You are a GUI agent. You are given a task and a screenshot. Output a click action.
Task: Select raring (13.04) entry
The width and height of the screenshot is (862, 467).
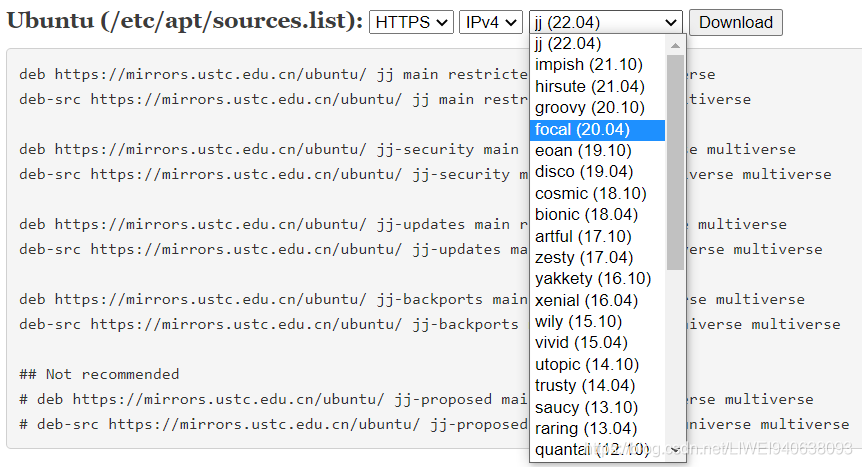tap(597, 429)
